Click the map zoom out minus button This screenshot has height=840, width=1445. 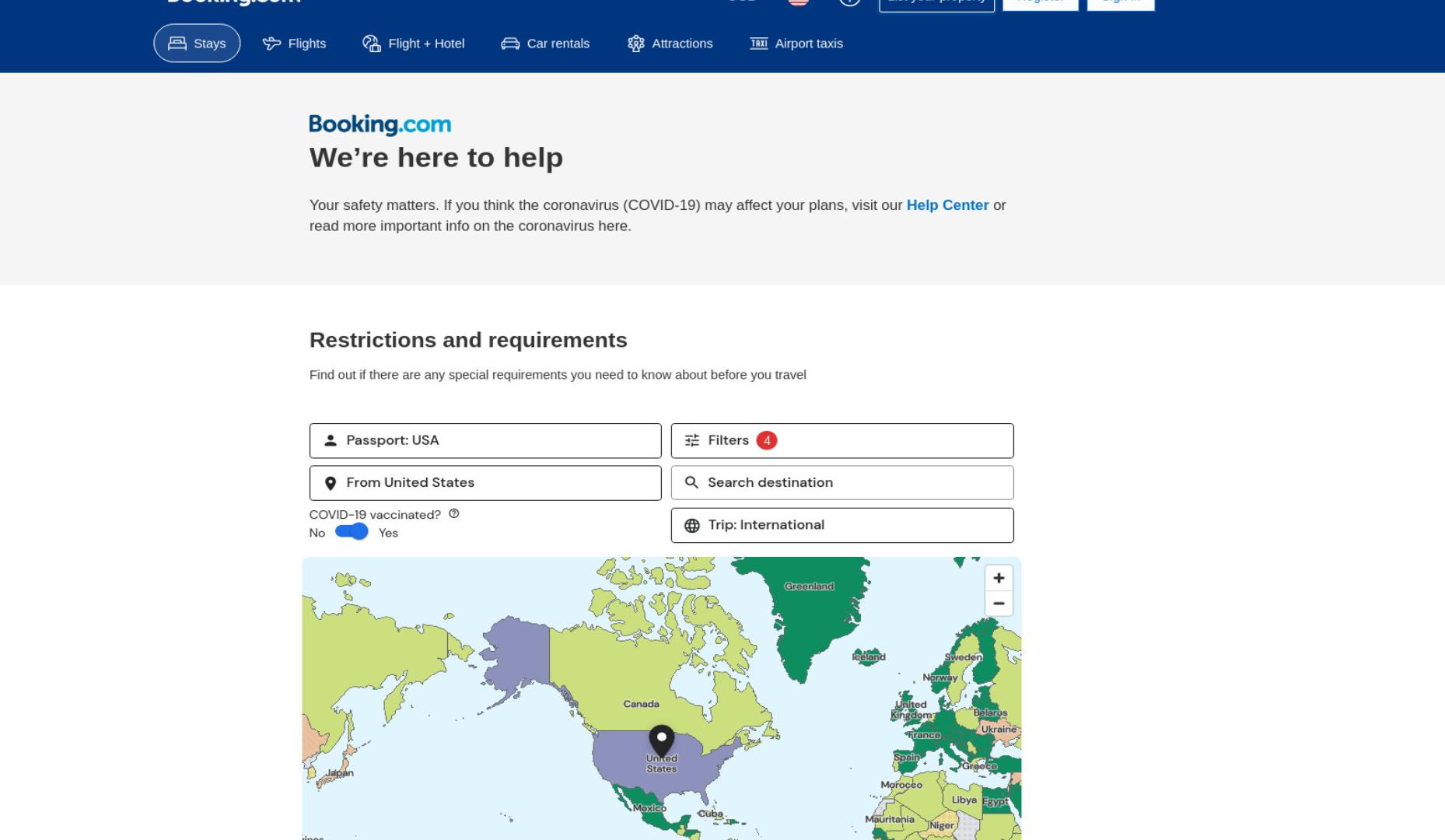coord(999,604)
